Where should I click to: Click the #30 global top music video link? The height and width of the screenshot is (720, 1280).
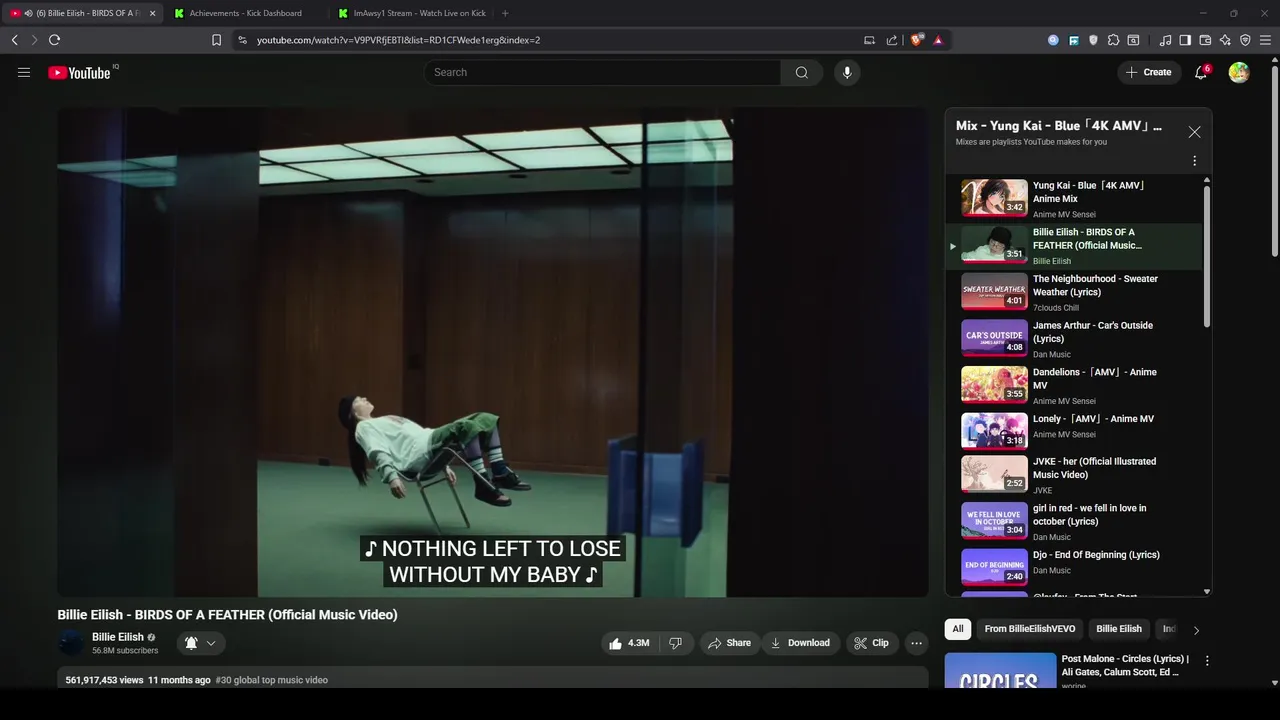[x=272, y=680]
